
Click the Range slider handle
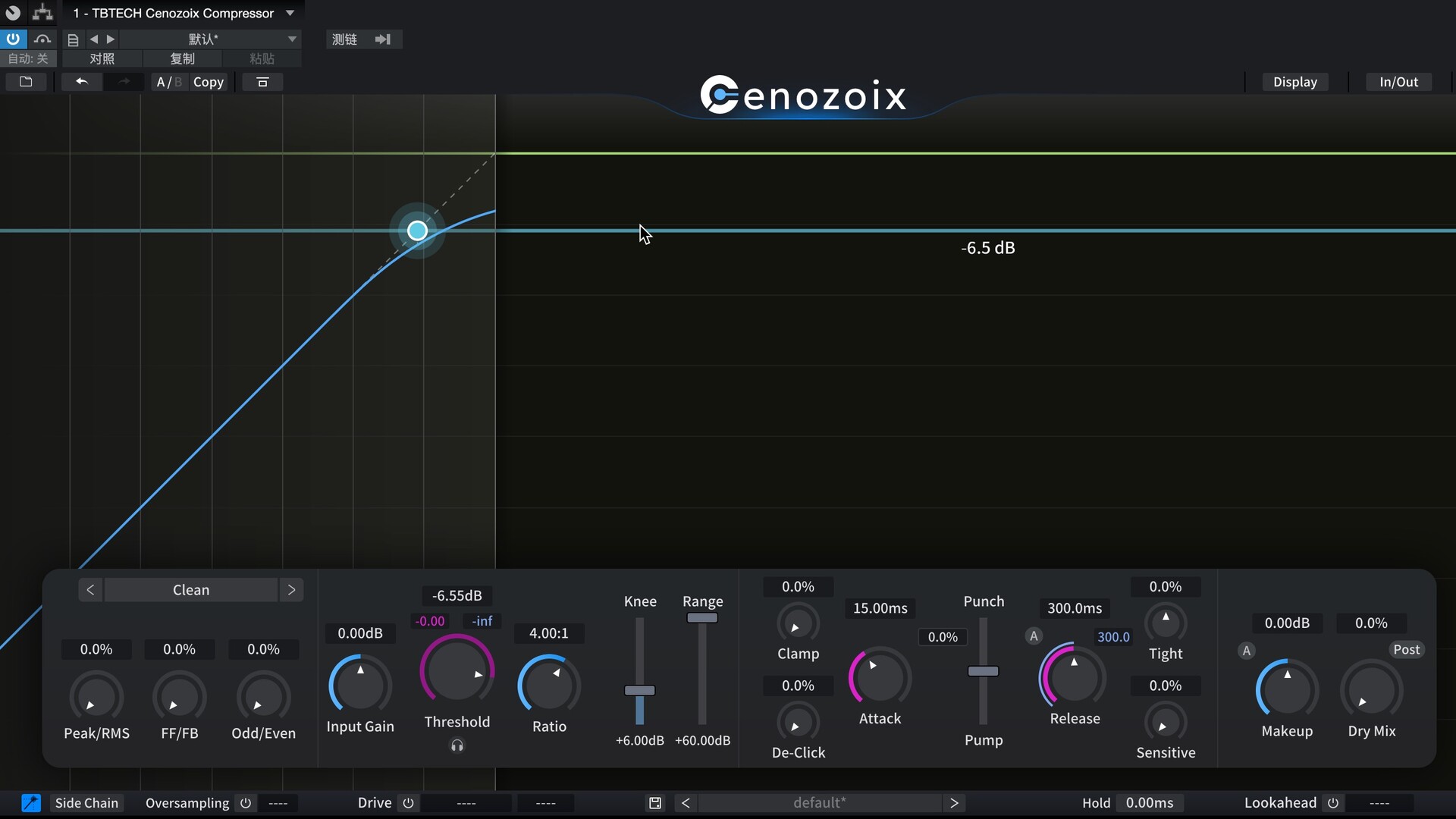tap(702, 617)
